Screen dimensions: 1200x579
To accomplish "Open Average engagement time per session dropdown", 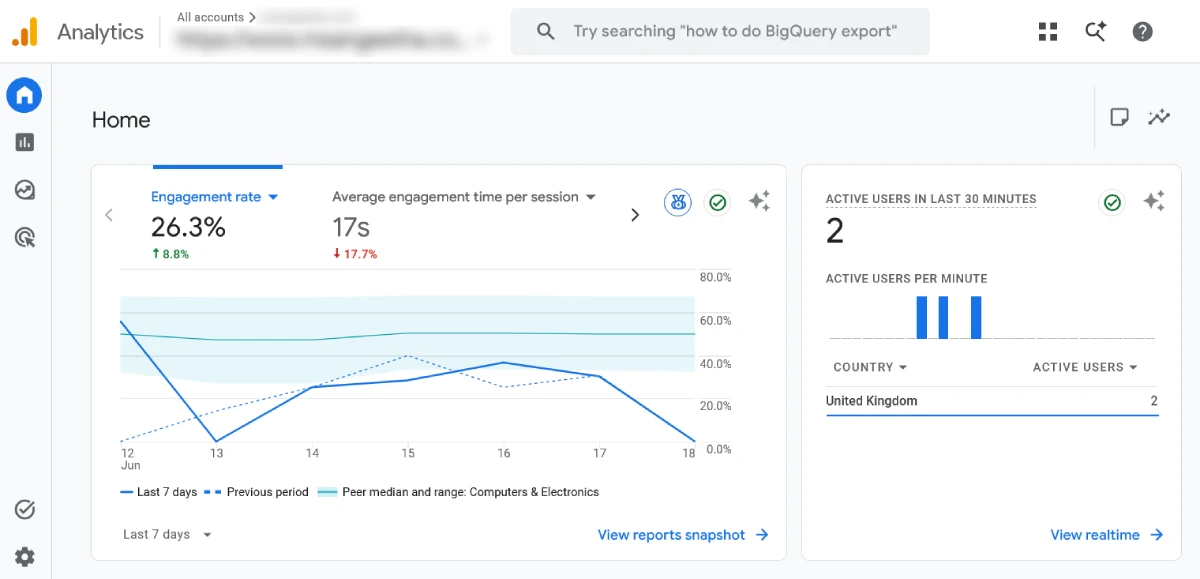I will click(x=464, y=197).
